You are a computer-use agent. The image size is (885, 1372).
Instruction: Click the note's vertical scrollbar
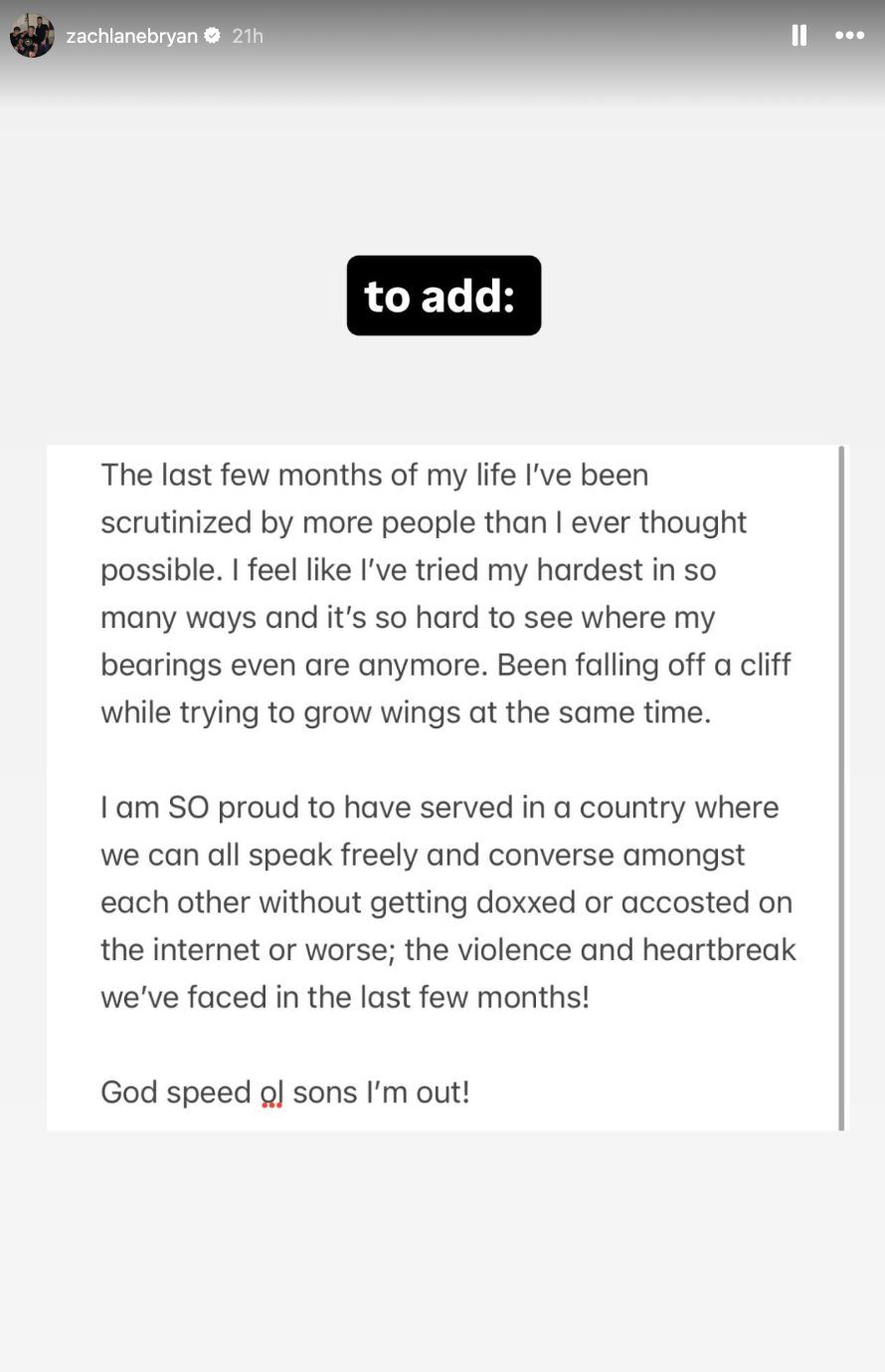[841, 786]
